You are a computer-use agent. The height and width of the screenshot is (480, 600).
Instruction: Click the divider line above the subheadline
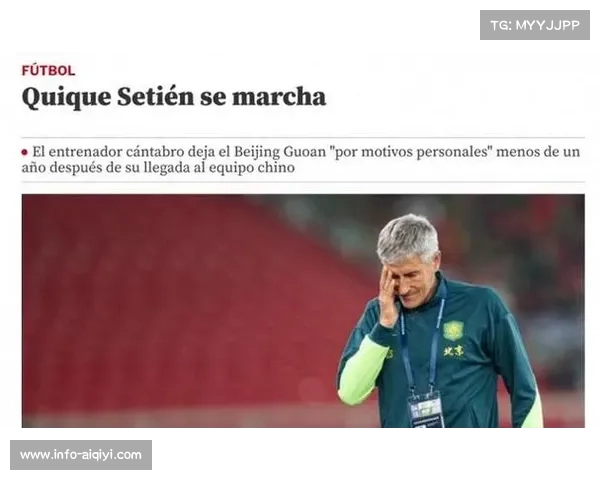[x=303, y=137]
